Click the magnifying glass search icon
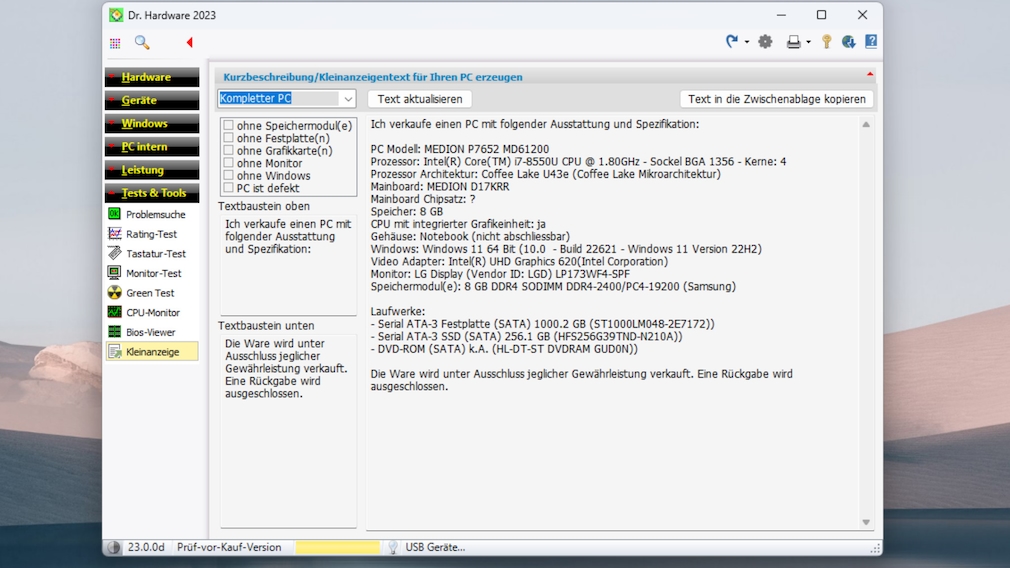This screenshot has height=568, width=1010. [142, 43]
